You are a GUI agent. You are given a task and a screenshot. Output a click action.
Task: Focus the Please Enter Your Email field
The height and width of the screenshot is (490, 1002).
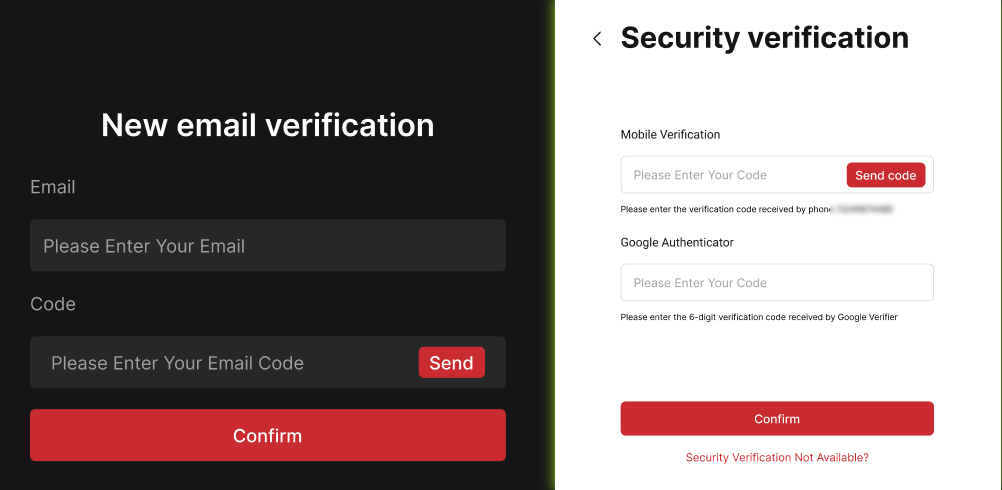tap(267, 246)
